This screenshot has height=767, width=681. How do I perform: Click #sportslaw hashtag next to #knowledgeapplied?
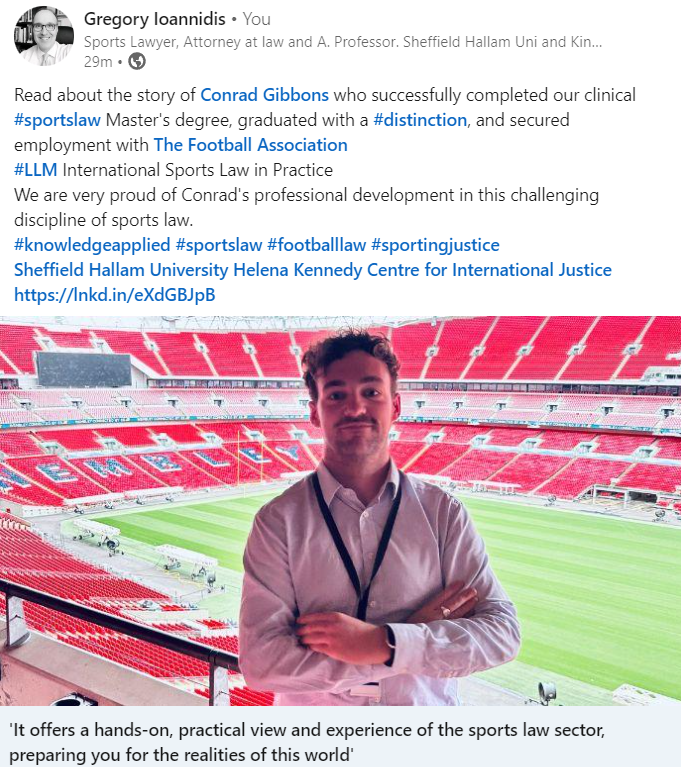(218, 245)
